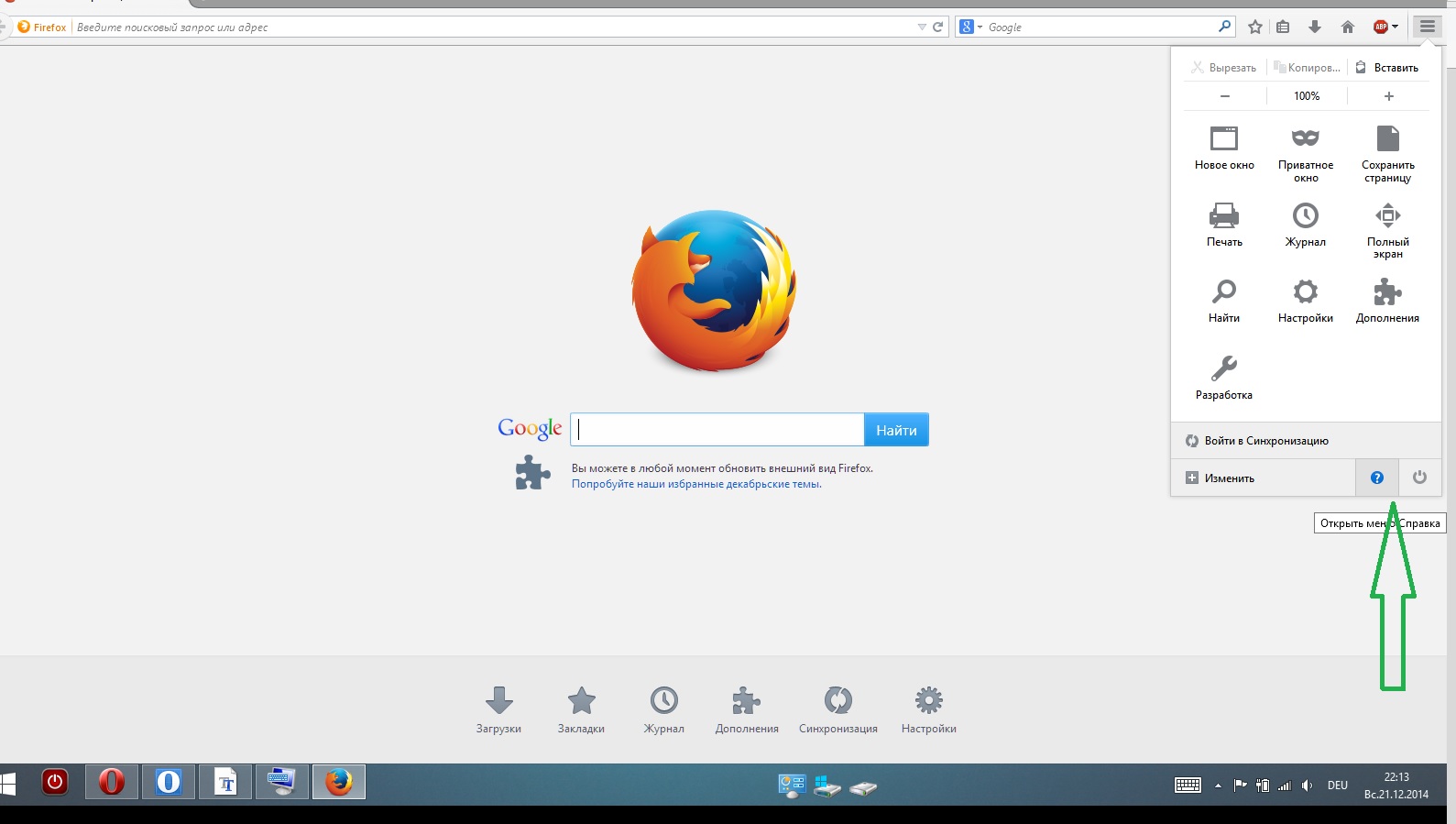
Task: Open the New window (Новое окно) item
Action: pos(1224,148)
